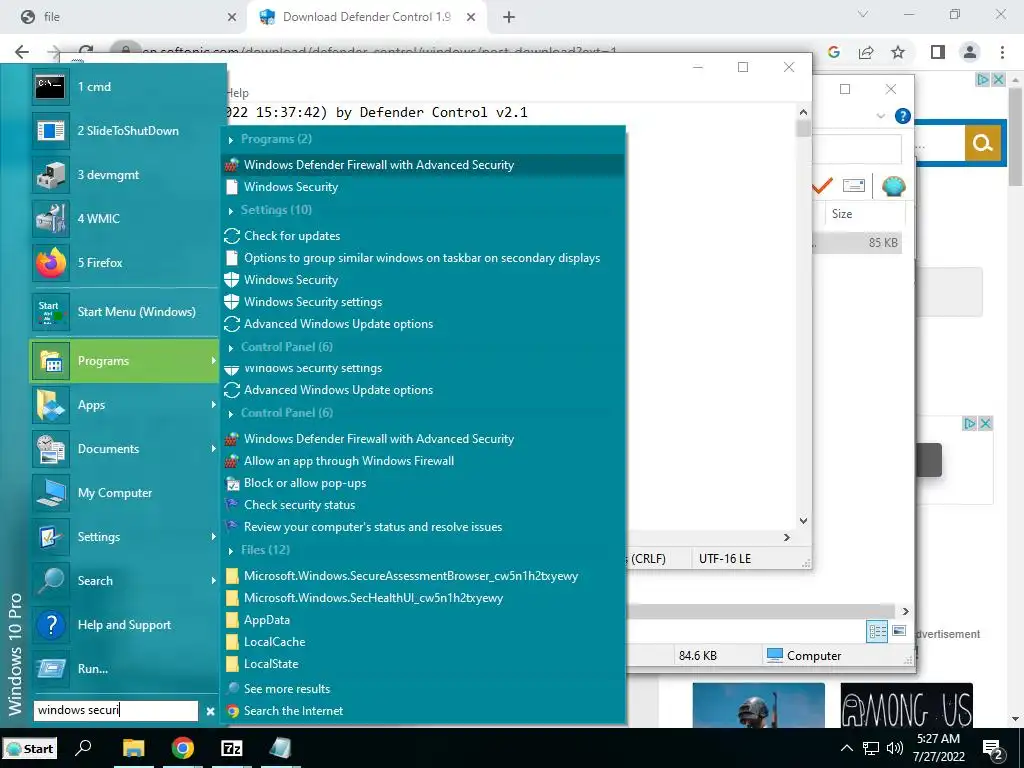The height and width of the screenshot is (768, 1024).
Task: Open 7-Zip help question mark icon
Action: pyautogui.click(x=903, y=116)
